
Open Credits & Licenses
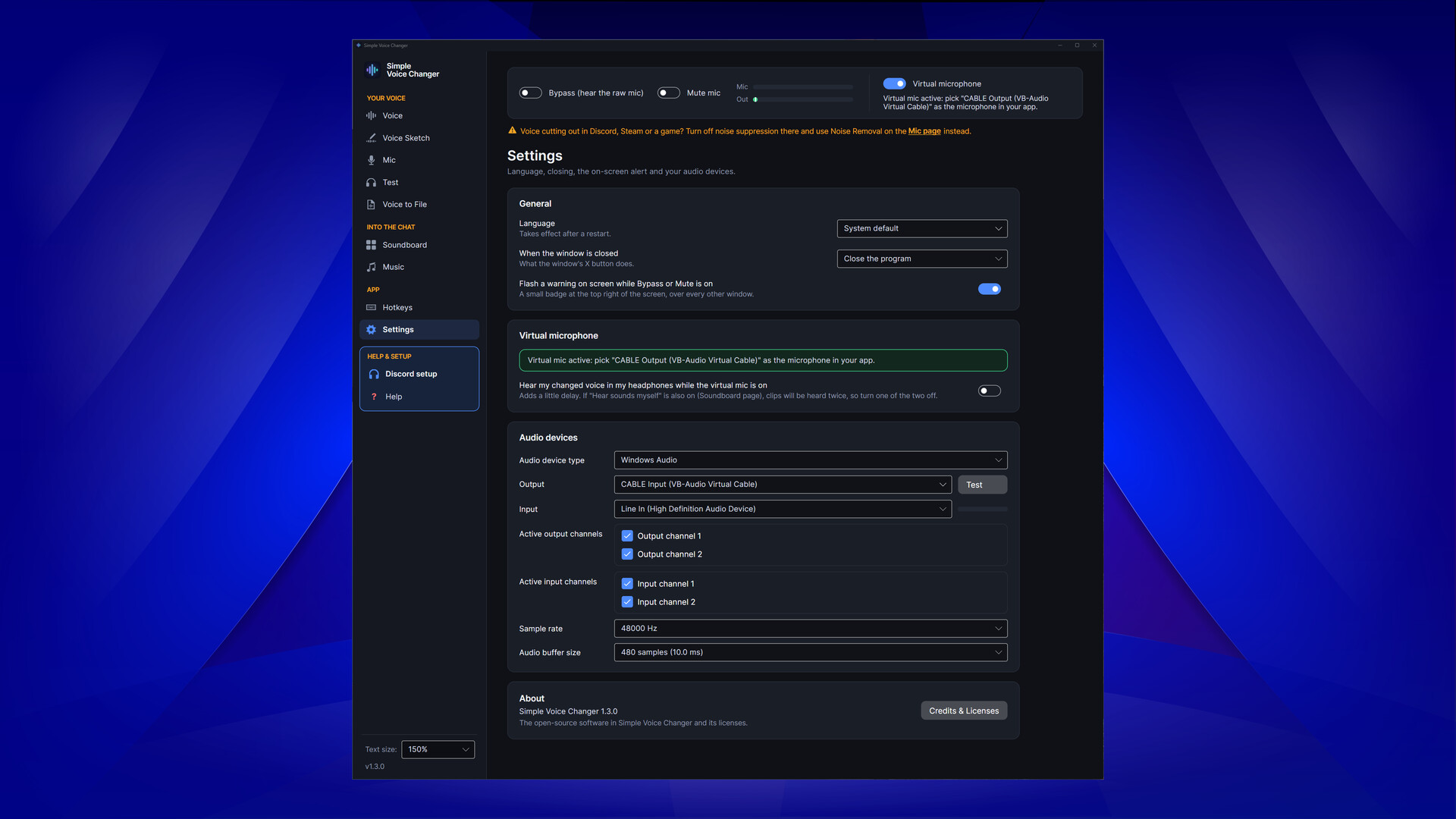(x=964, y=711)
